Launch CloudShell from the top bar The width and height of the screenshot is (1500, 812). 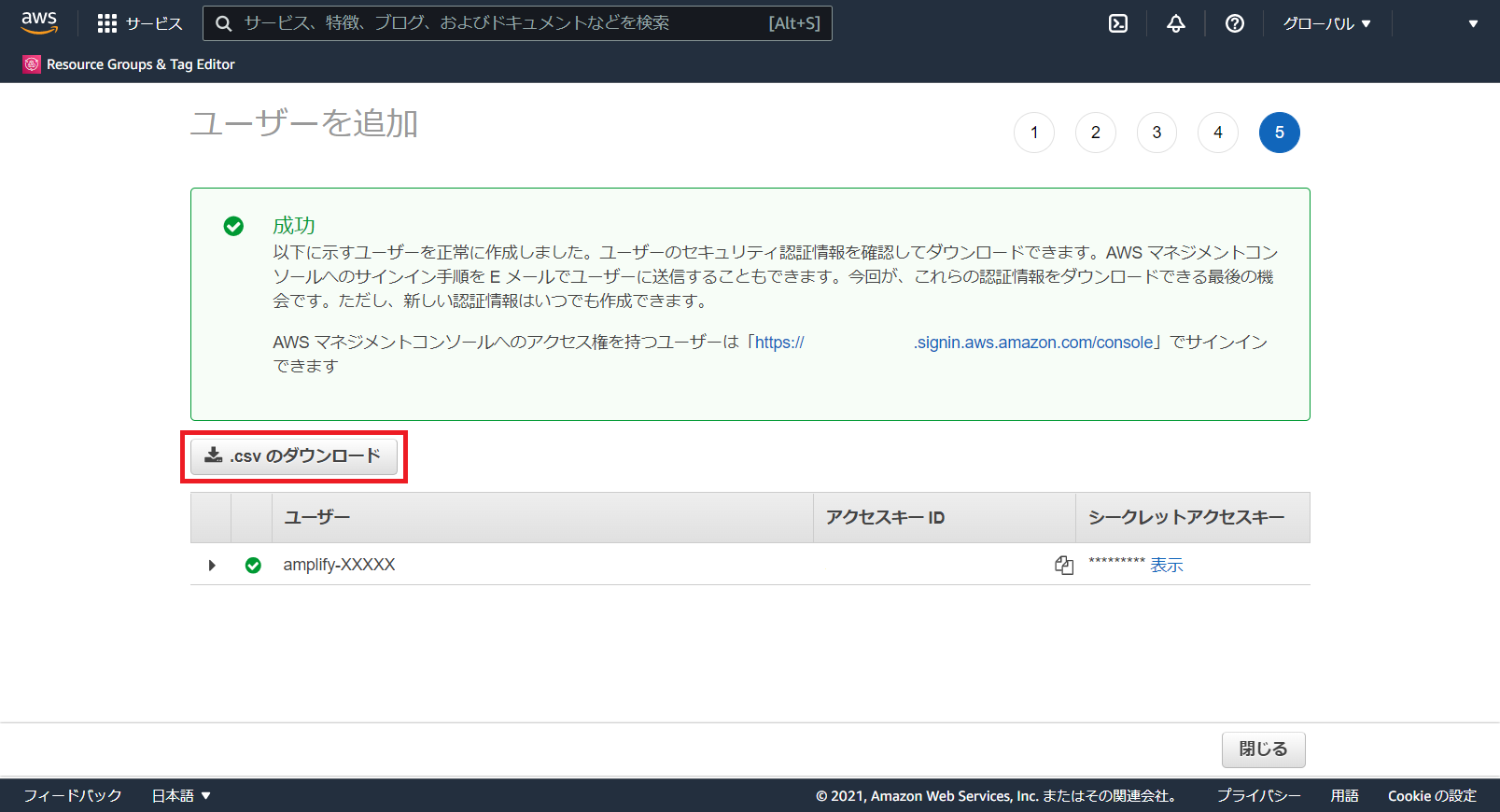(x=1117, y=23)
